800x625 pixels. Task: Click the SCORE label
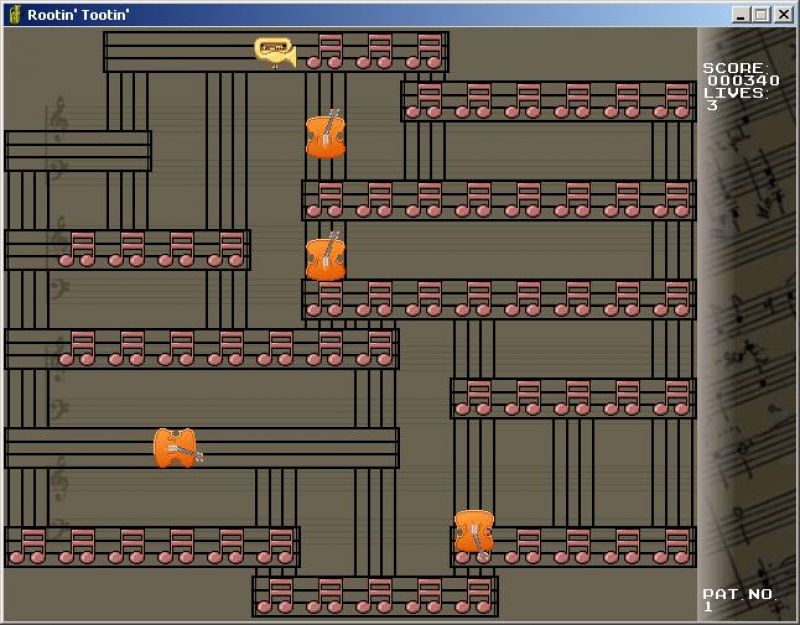coord(735,68)
